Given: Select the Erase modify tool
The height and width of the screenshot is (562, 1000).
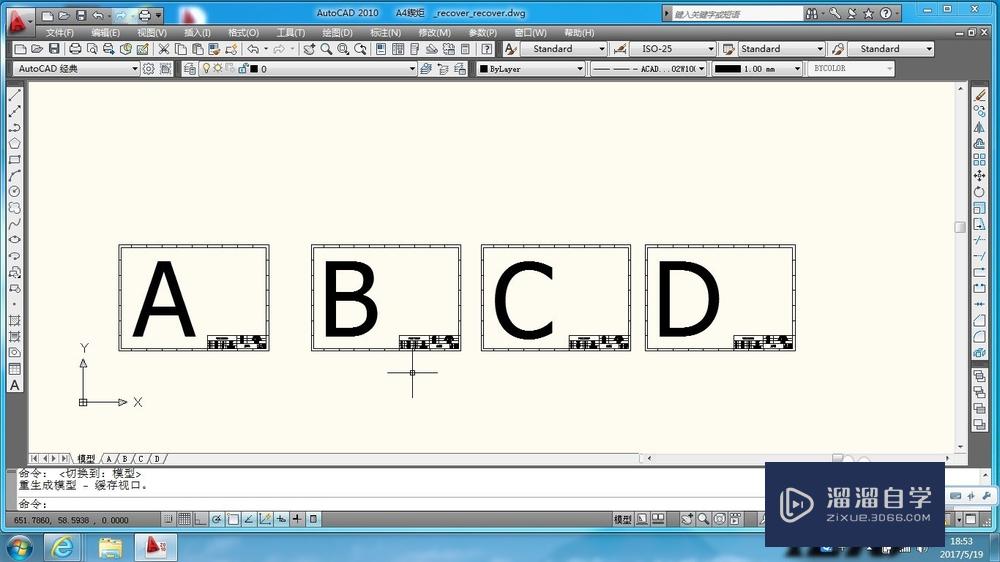Looking at the screenshot, I should coord(980,95).
